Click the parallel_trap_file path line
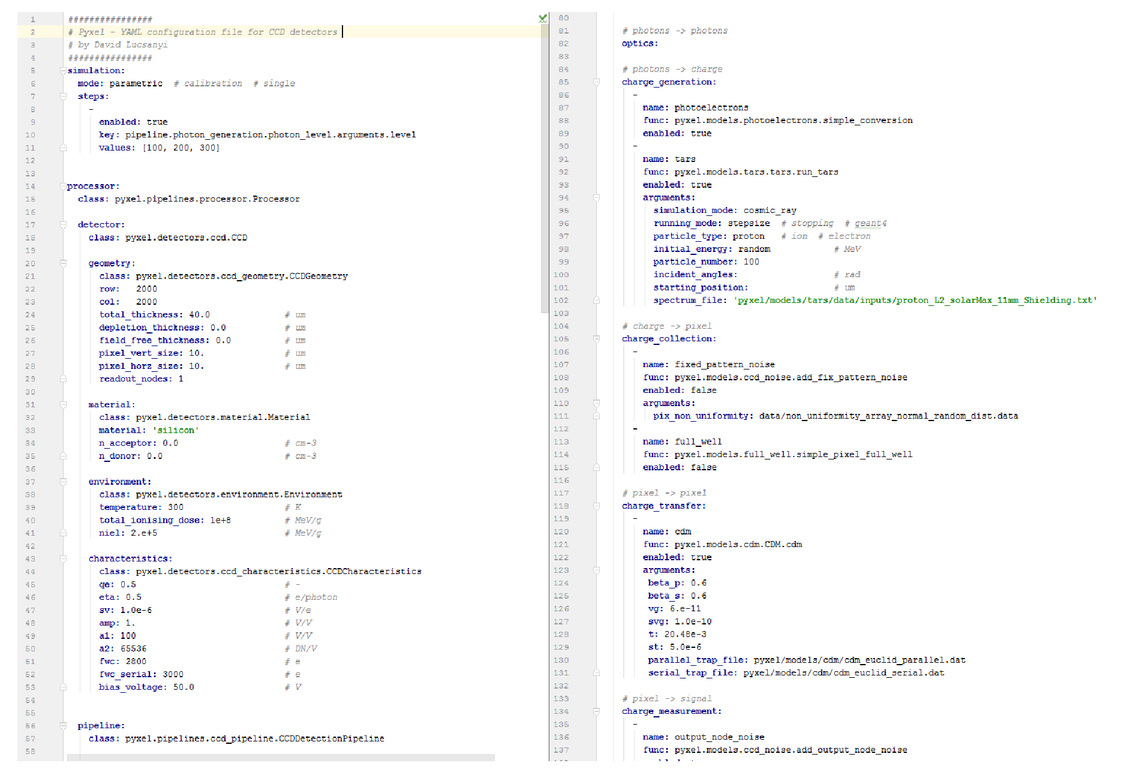This screenshot has height=772, width=1127. pyautogui.click(x=806, y=661)
